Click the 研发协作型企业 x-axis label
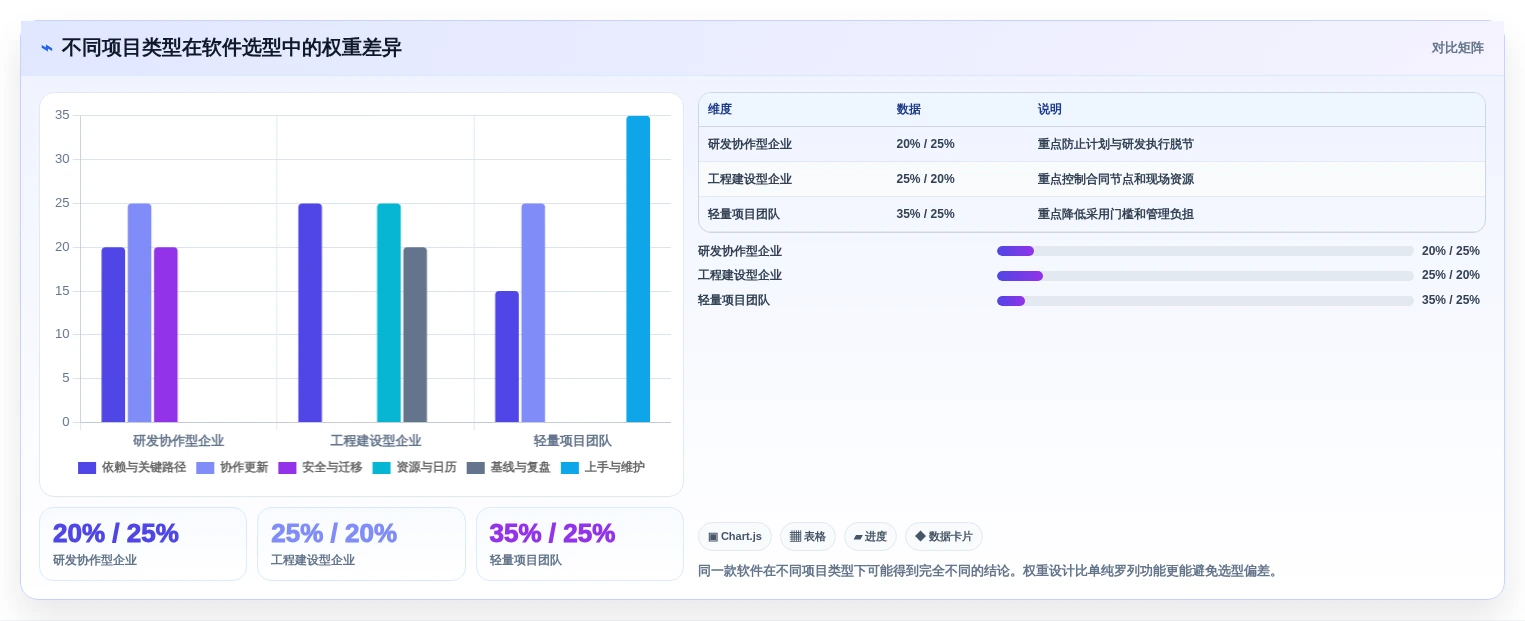The image size is (1525, 621). coord(178,440)
